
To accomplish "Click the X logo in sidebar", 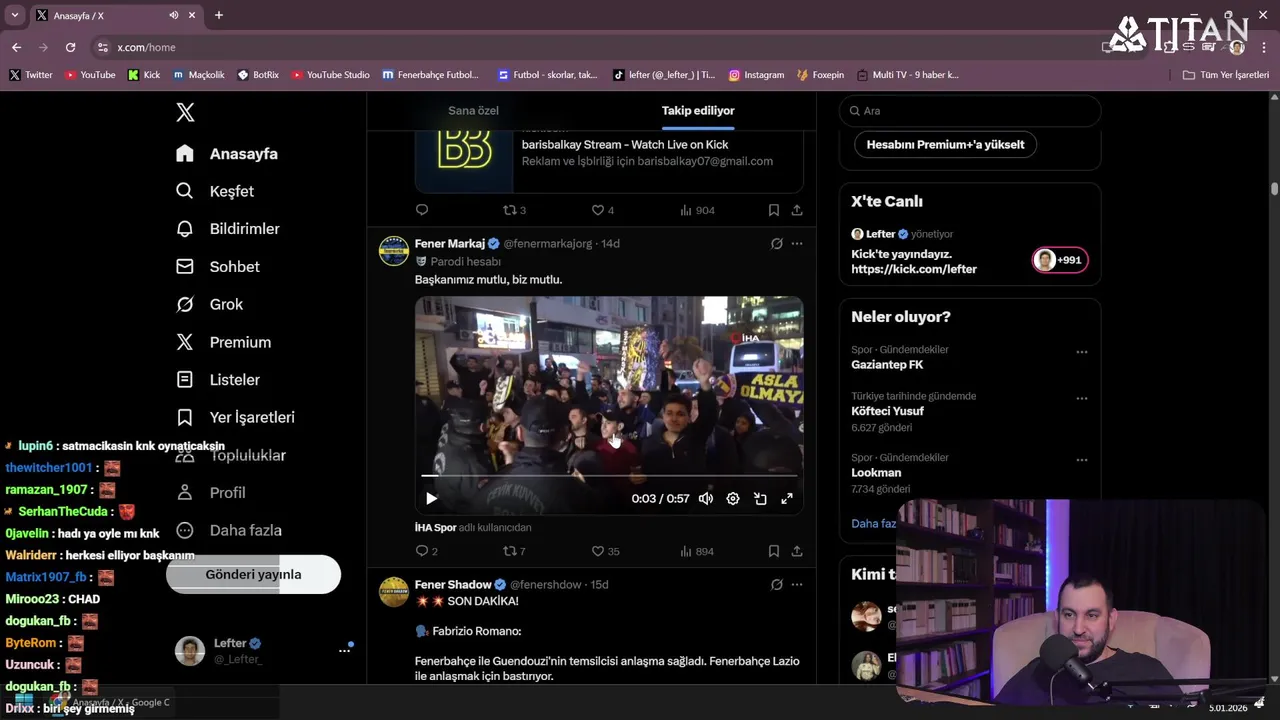I will tap(185, 112).
